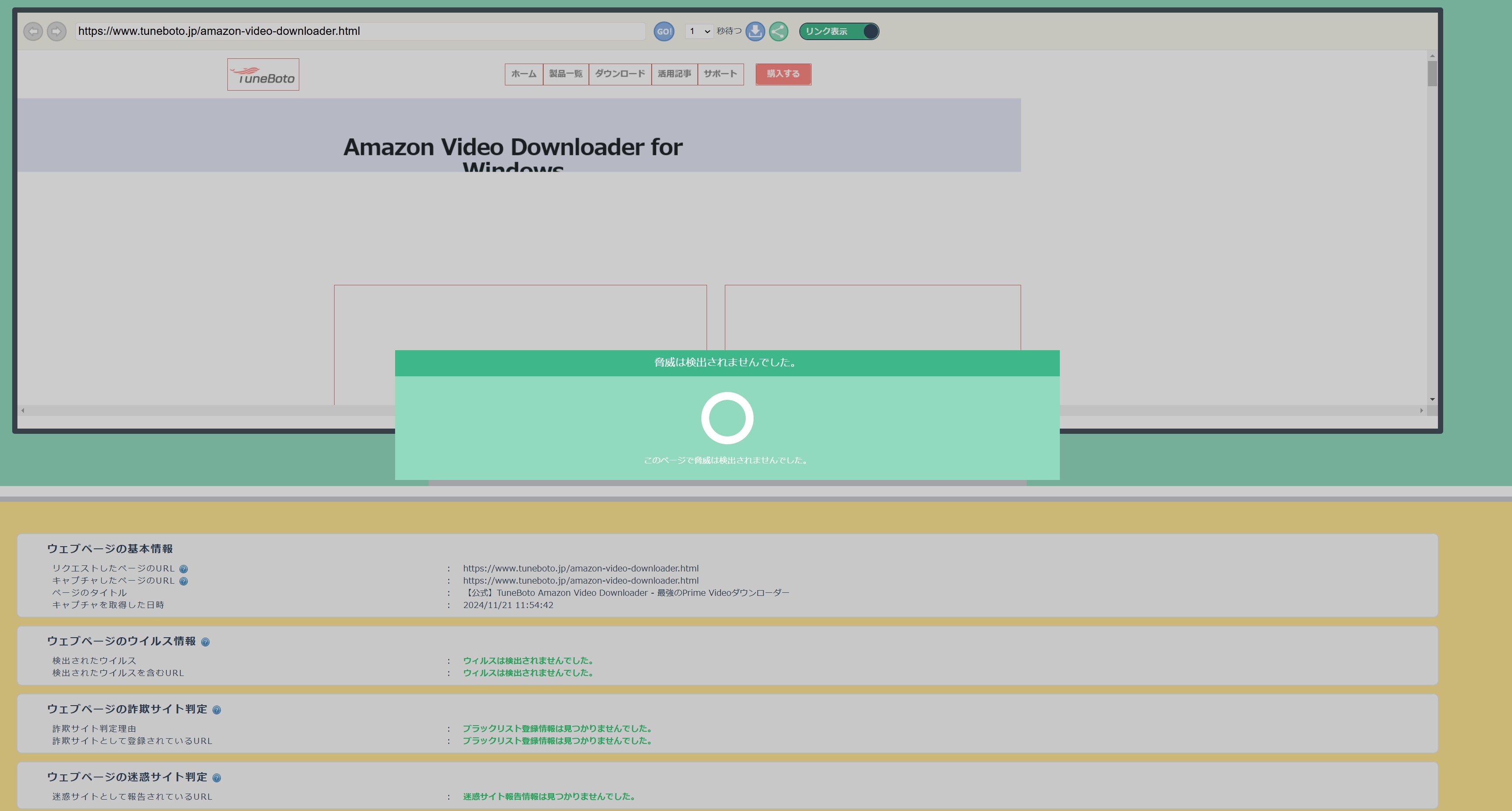Viewport: 1512px width, 811px height.
Task: Open the ホーム menu item
Action: [524, 74]
